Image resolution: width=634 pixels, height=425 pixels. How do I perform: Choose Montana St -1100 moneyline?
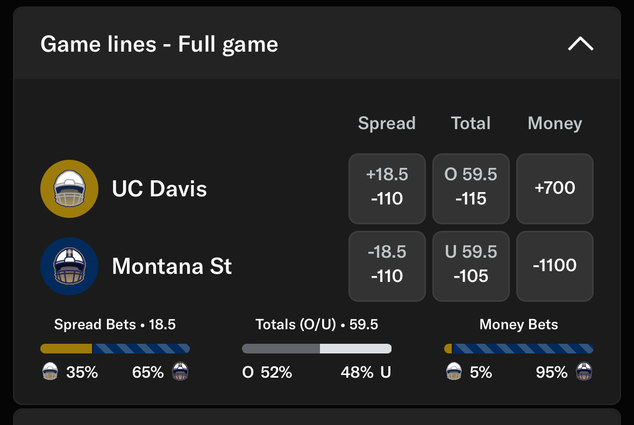(x=554, y=266)
